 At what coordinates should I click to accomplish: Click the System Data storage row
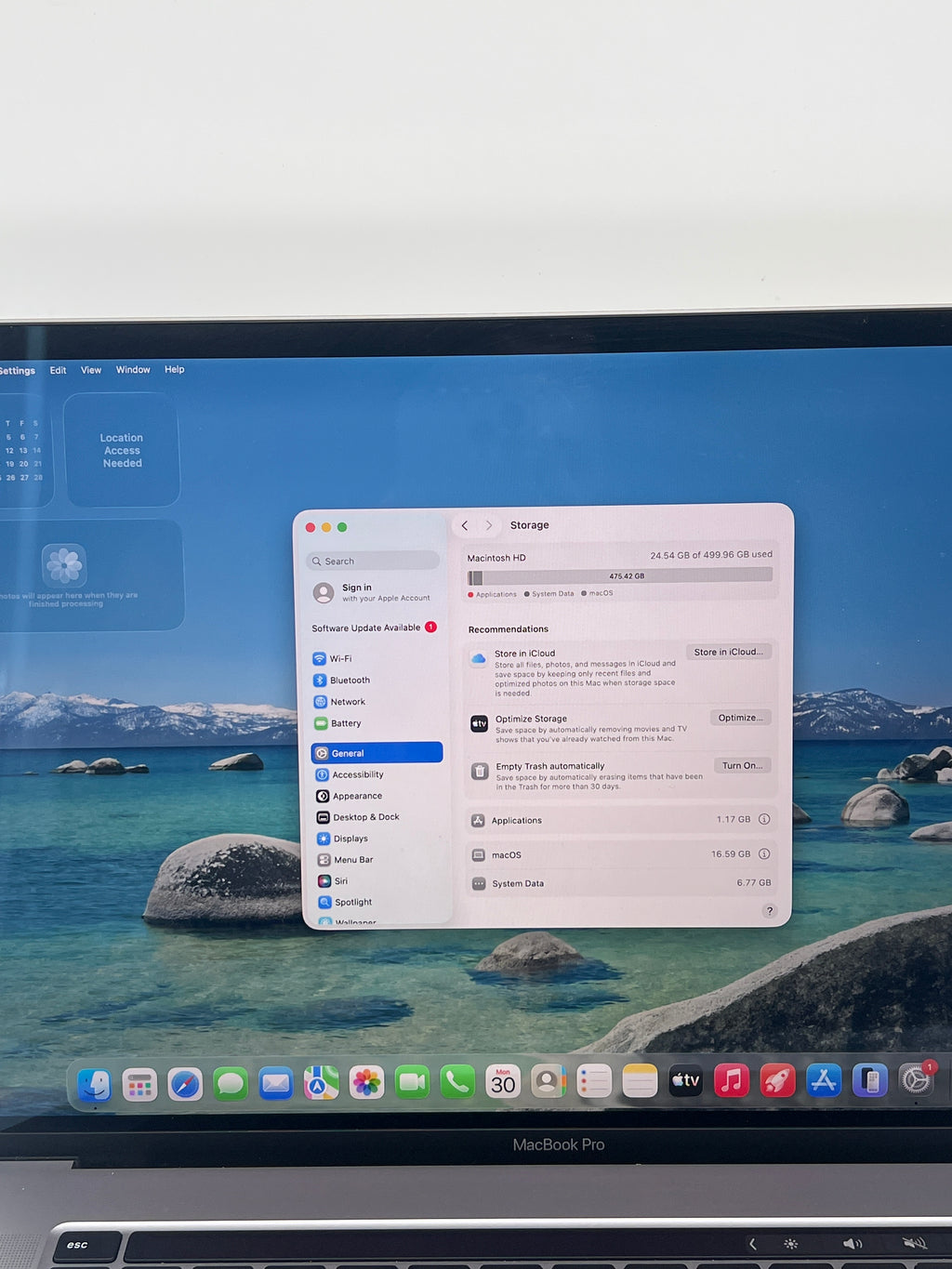point(620,883)
